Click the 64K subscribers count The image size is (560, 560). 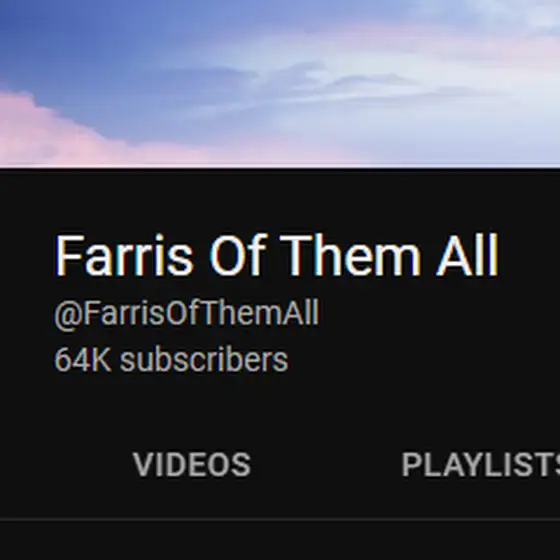point(171,360)
